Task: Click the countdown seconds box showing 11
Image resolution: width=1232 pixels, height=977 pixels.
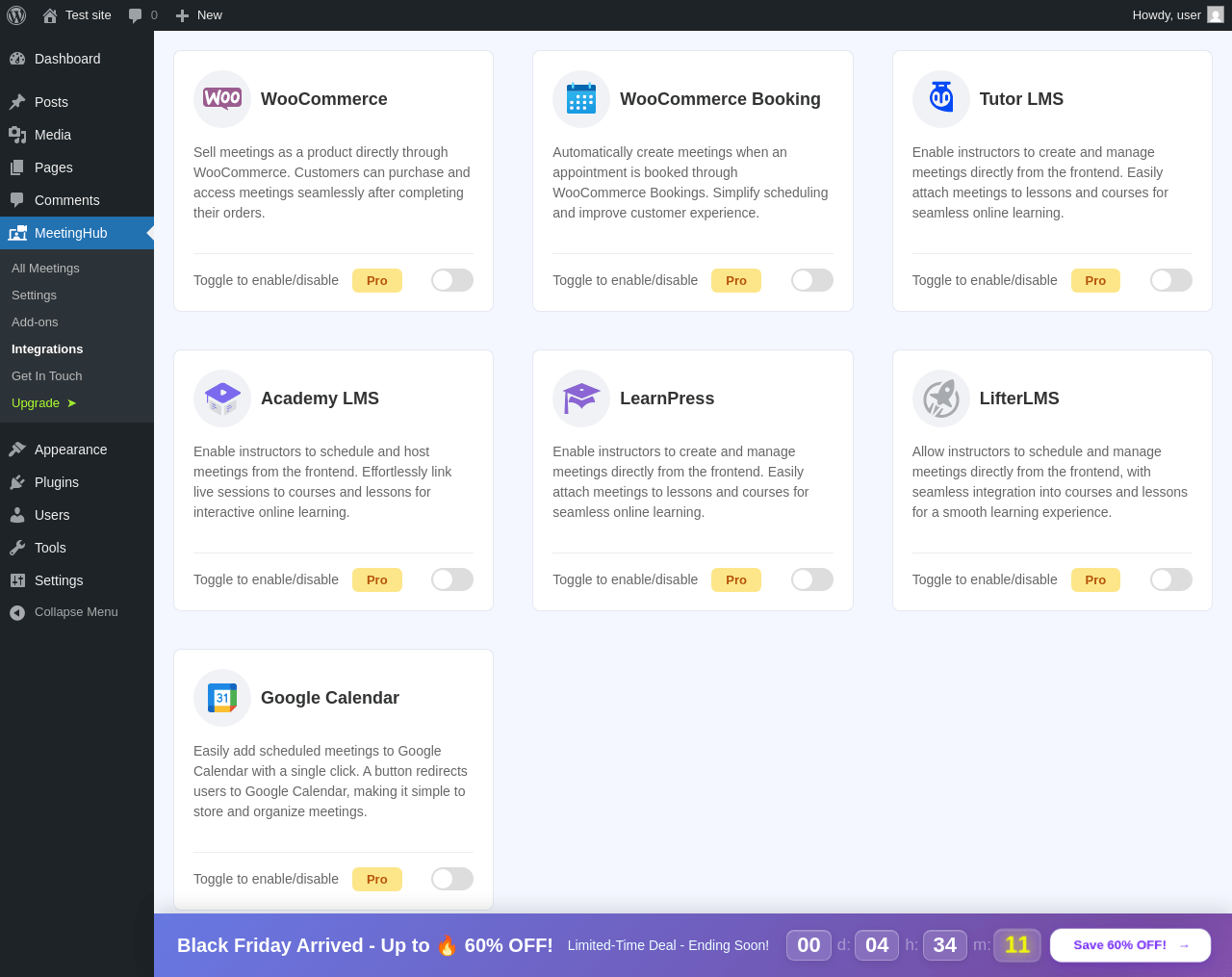Action: point(1017,945)
